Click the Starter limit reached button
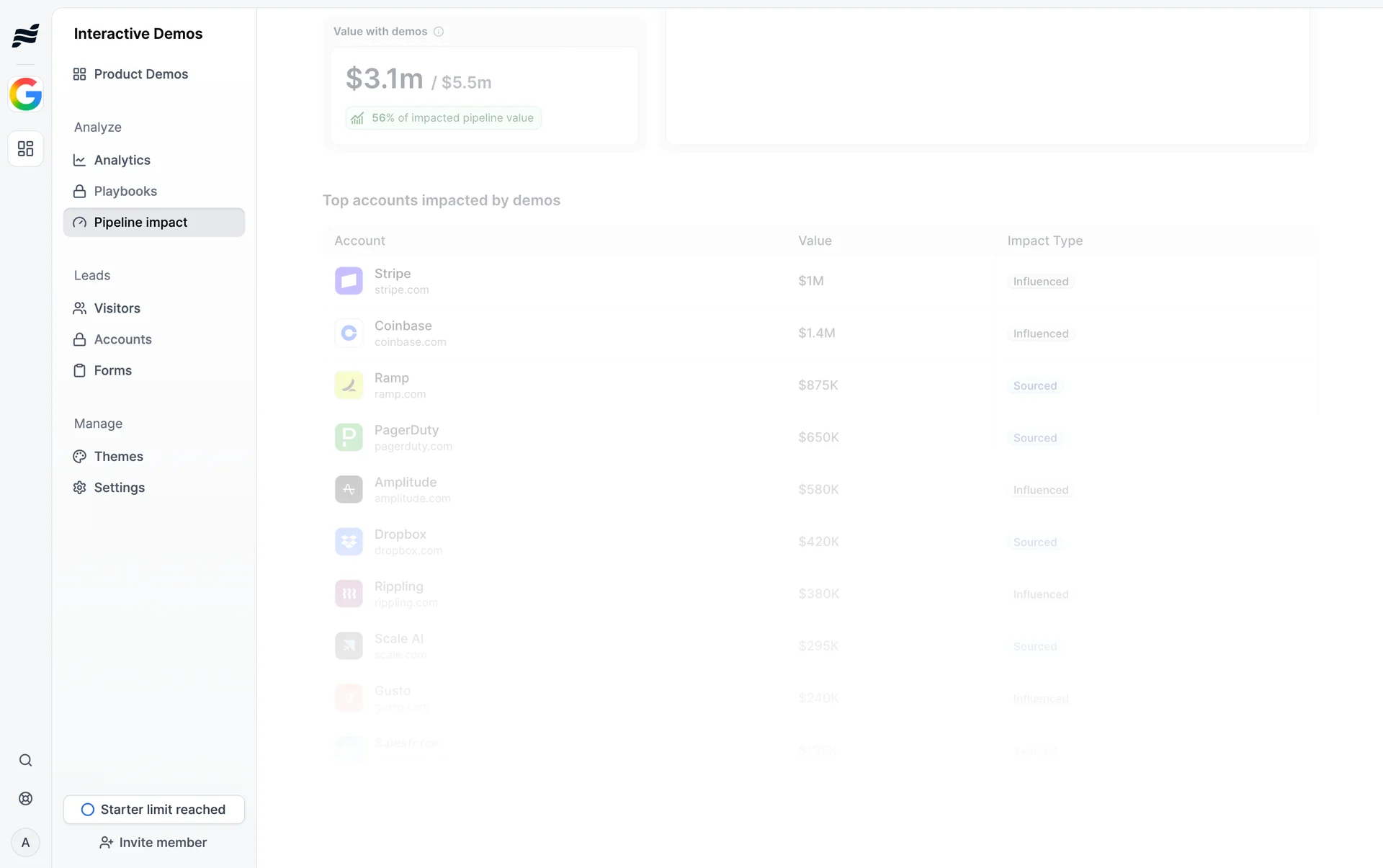This screenshot has height=868, width=1383. point(154,810)
